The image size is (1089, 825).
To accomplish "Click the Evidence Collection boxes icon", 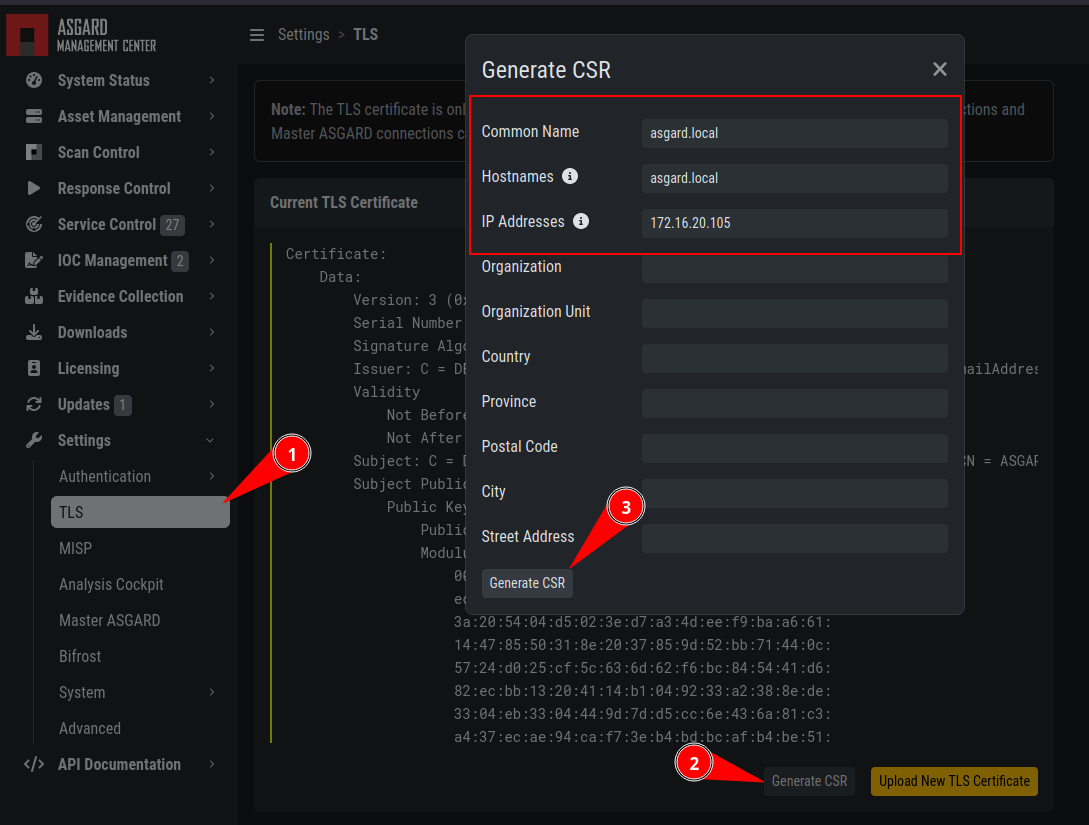I will click(33, 297).
